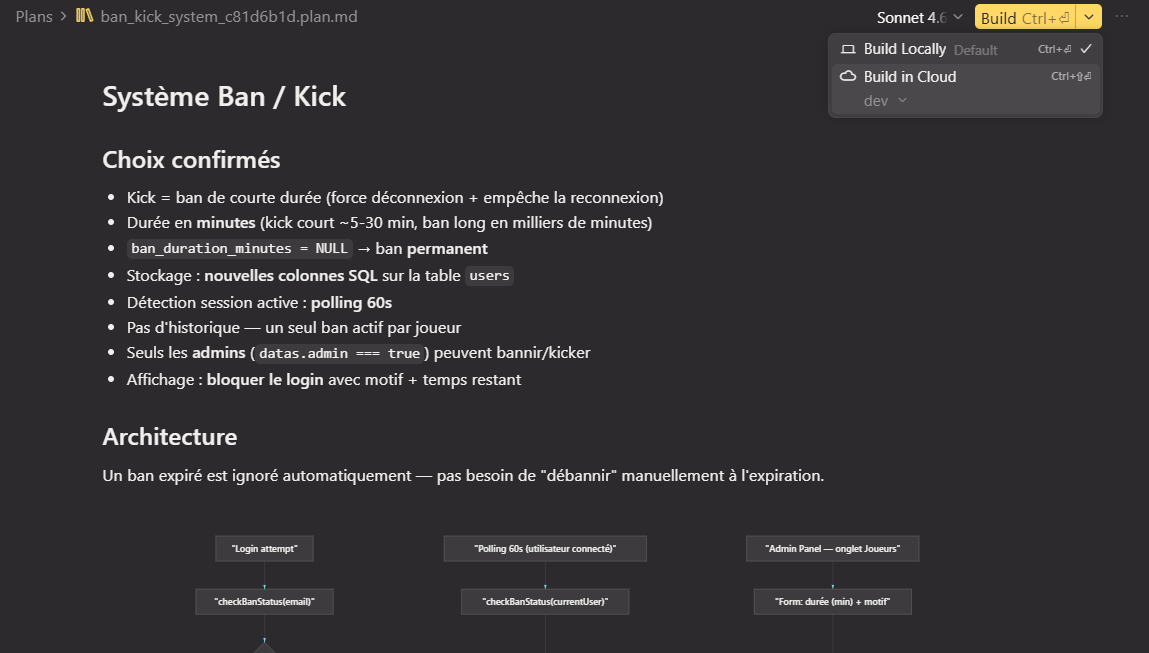Select the Build Locally menu option
The width and height of the screenshot is (1149, 653).
[x=904, y=49]
